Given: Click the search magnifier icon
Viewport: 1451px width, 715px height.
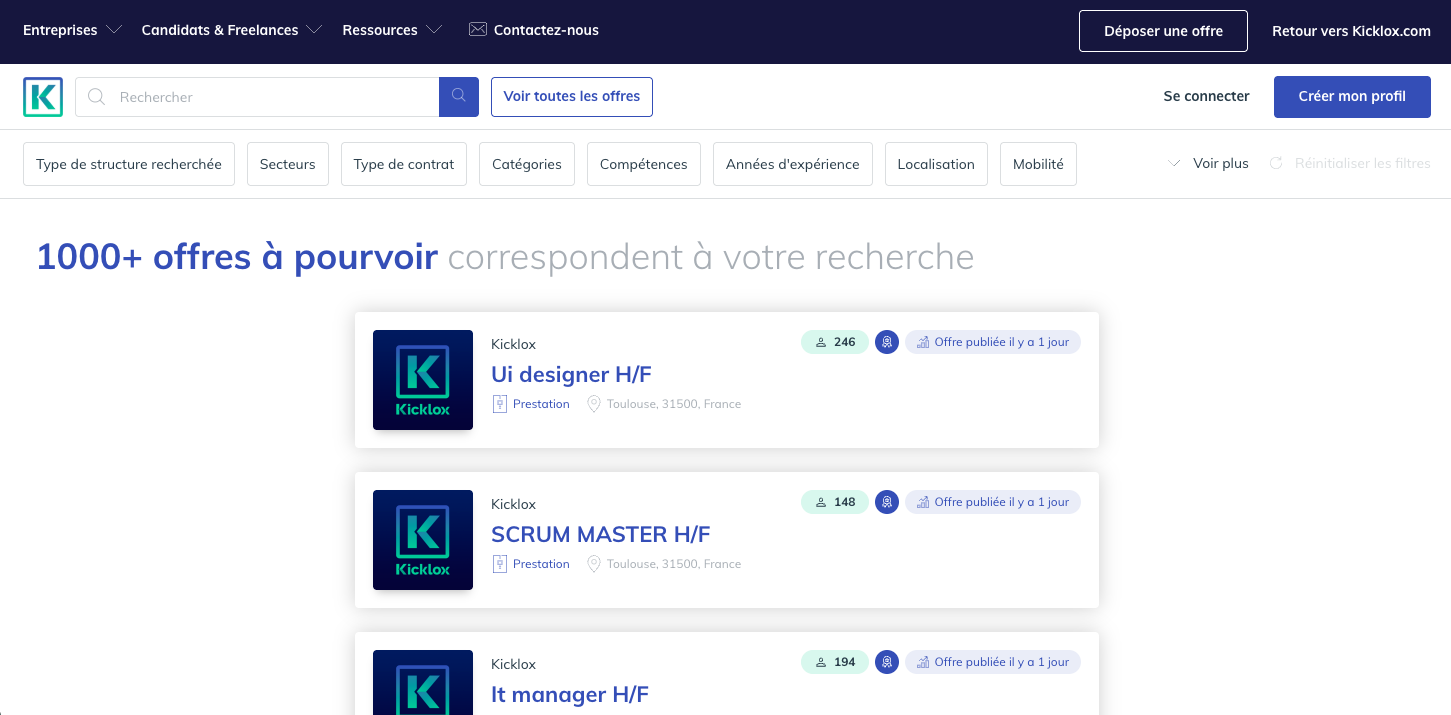Looking at the screenshot, I should point(458,96).
